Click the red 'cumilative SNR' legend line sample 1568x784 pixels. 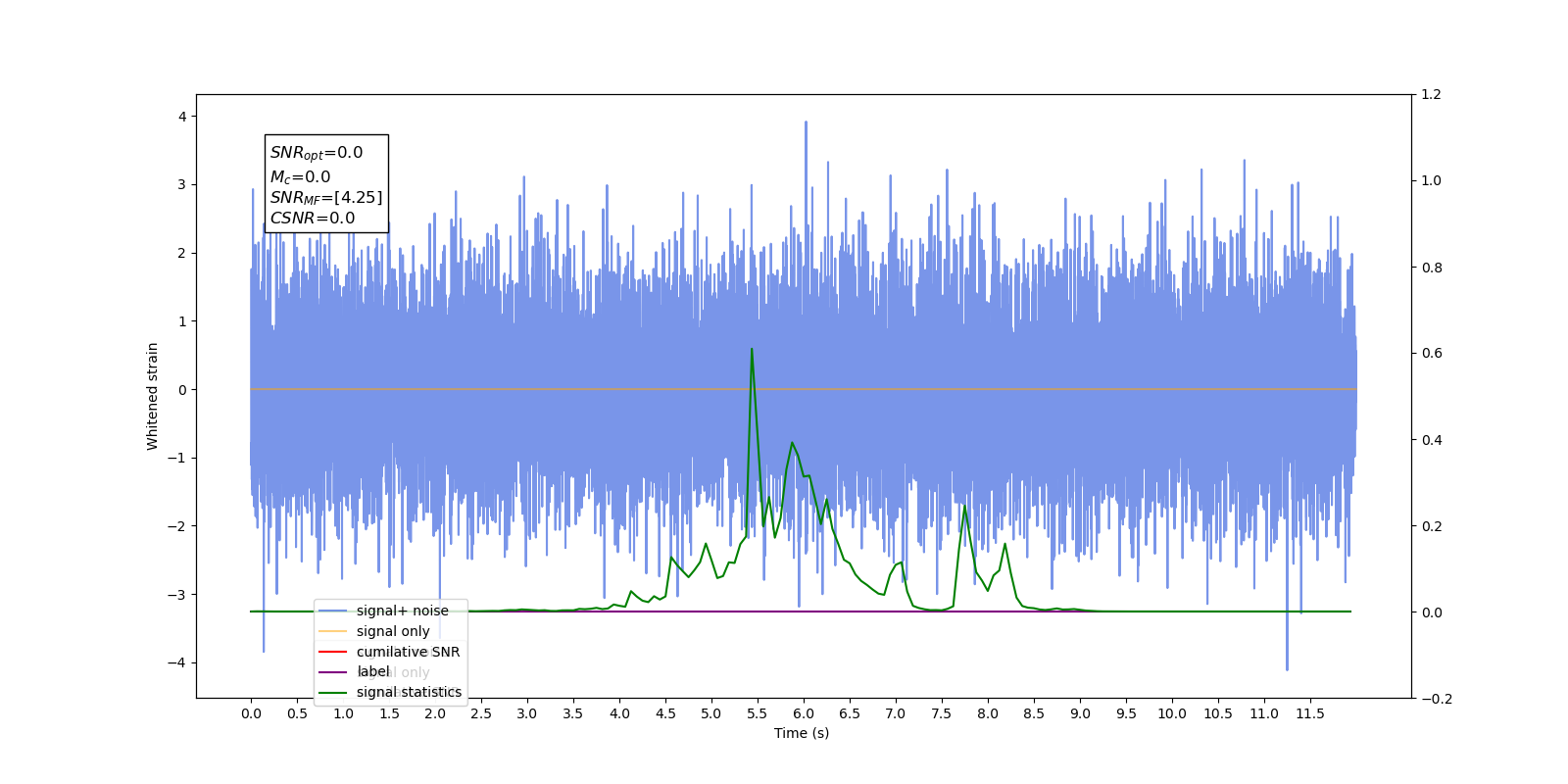333,652
